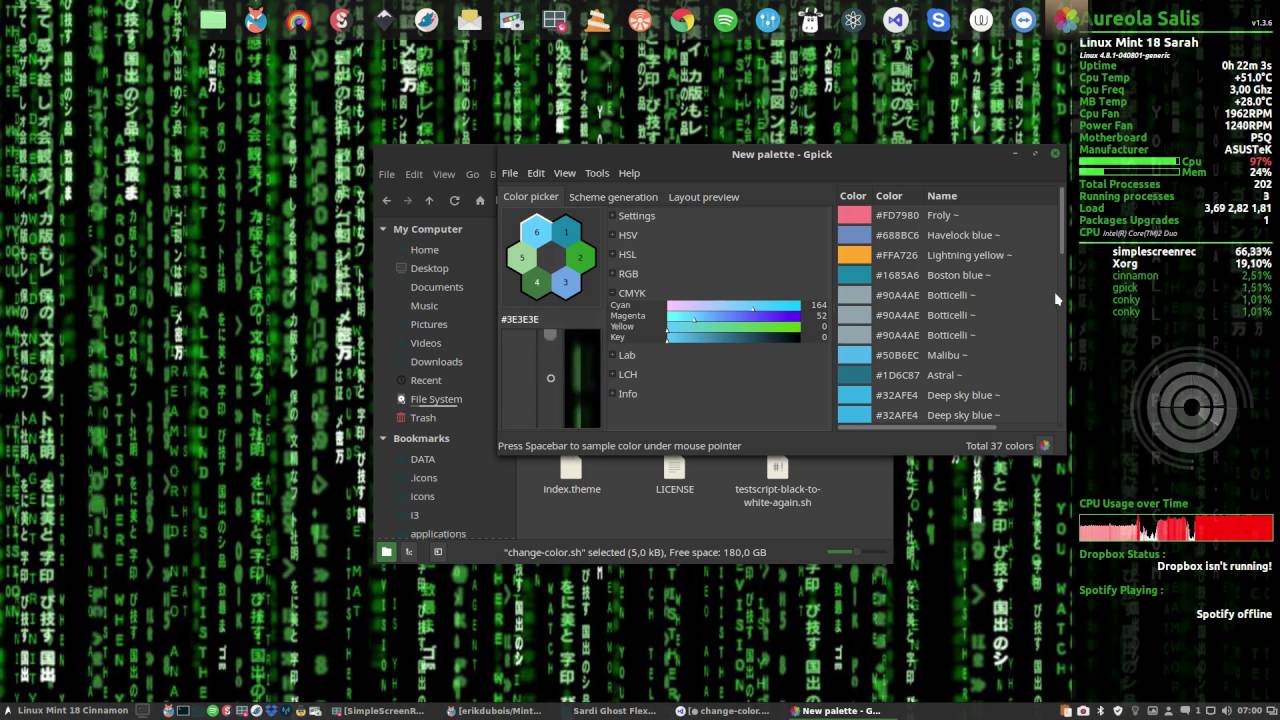The height and width of the screenshot is (720, 1280).
Task: Open the erikdubois/Mint taskbar window
Action: (x=493, y=711)
